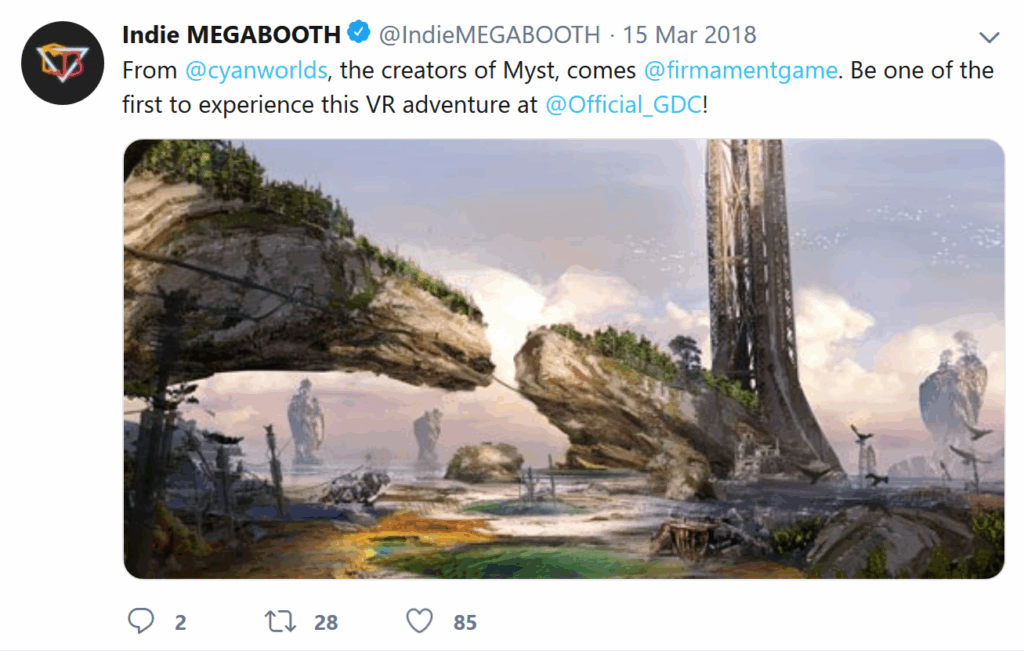Click the @IndieMEGABOOTH handle
Screen dimensions: 1024x651
tap(489, 35)
